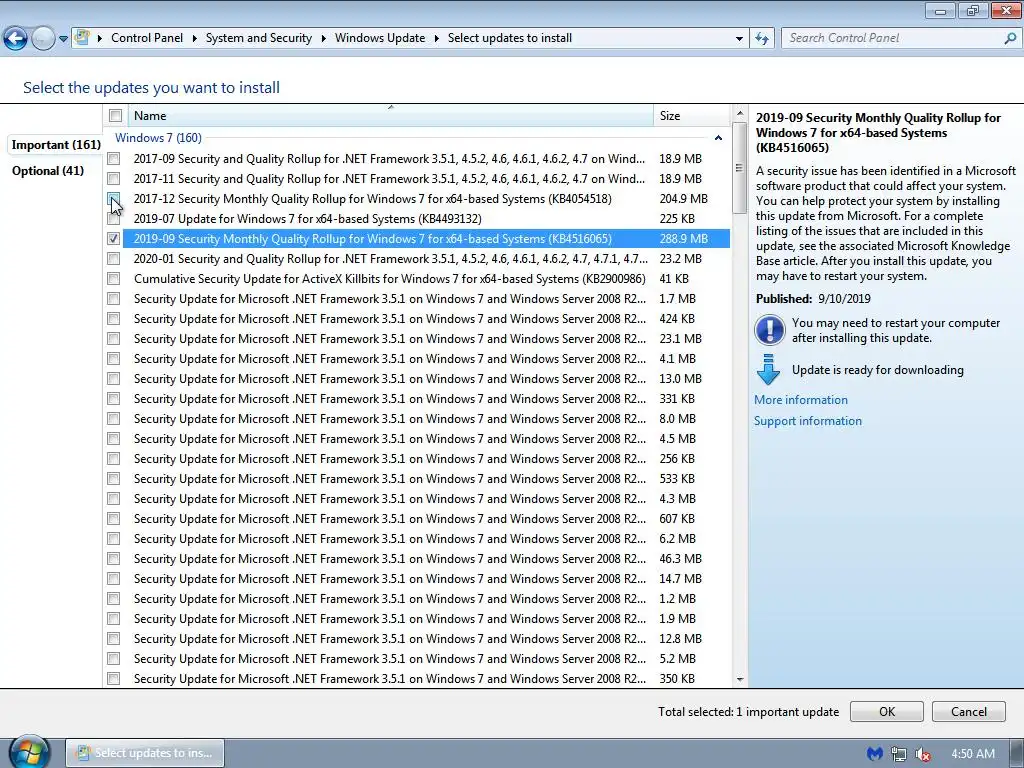Viewport: 1024px width, 768px height.
Task: Click the OK button
Action: point(887,712)
